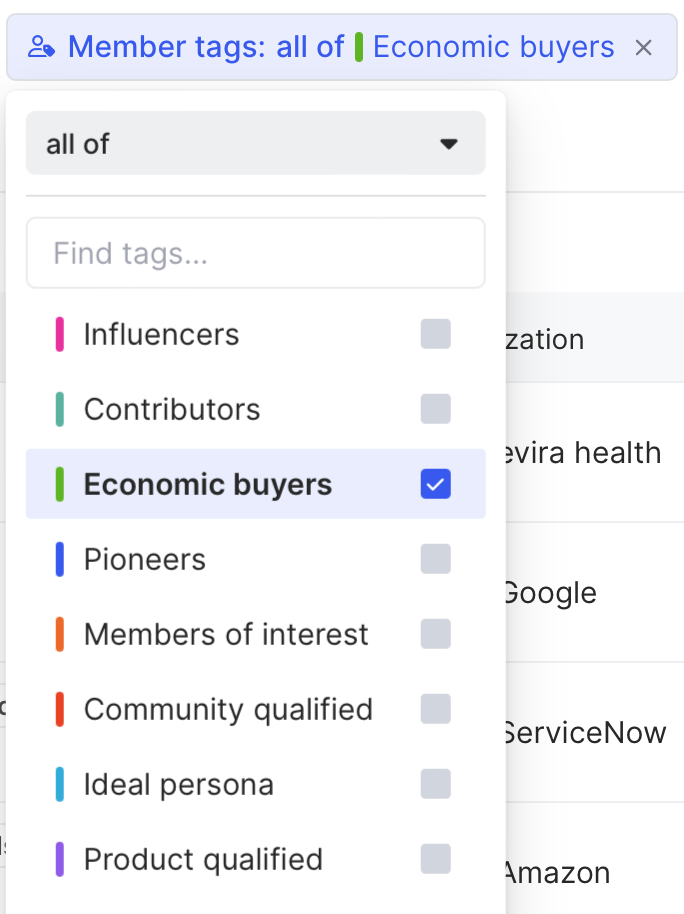Check the Influencers tag checkbox

pyautogui.click(x=436, y=334)
